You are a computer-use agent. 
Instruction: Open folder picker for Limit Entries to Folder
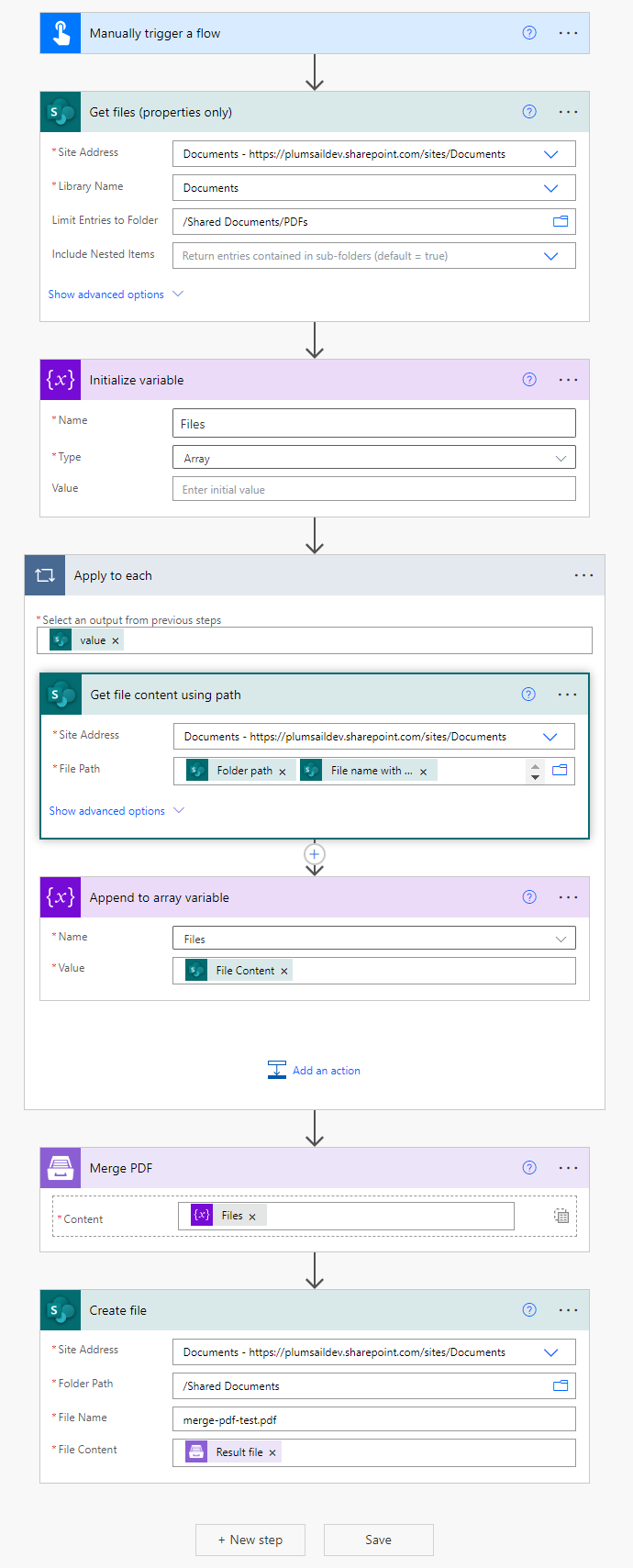coord(561,221)
